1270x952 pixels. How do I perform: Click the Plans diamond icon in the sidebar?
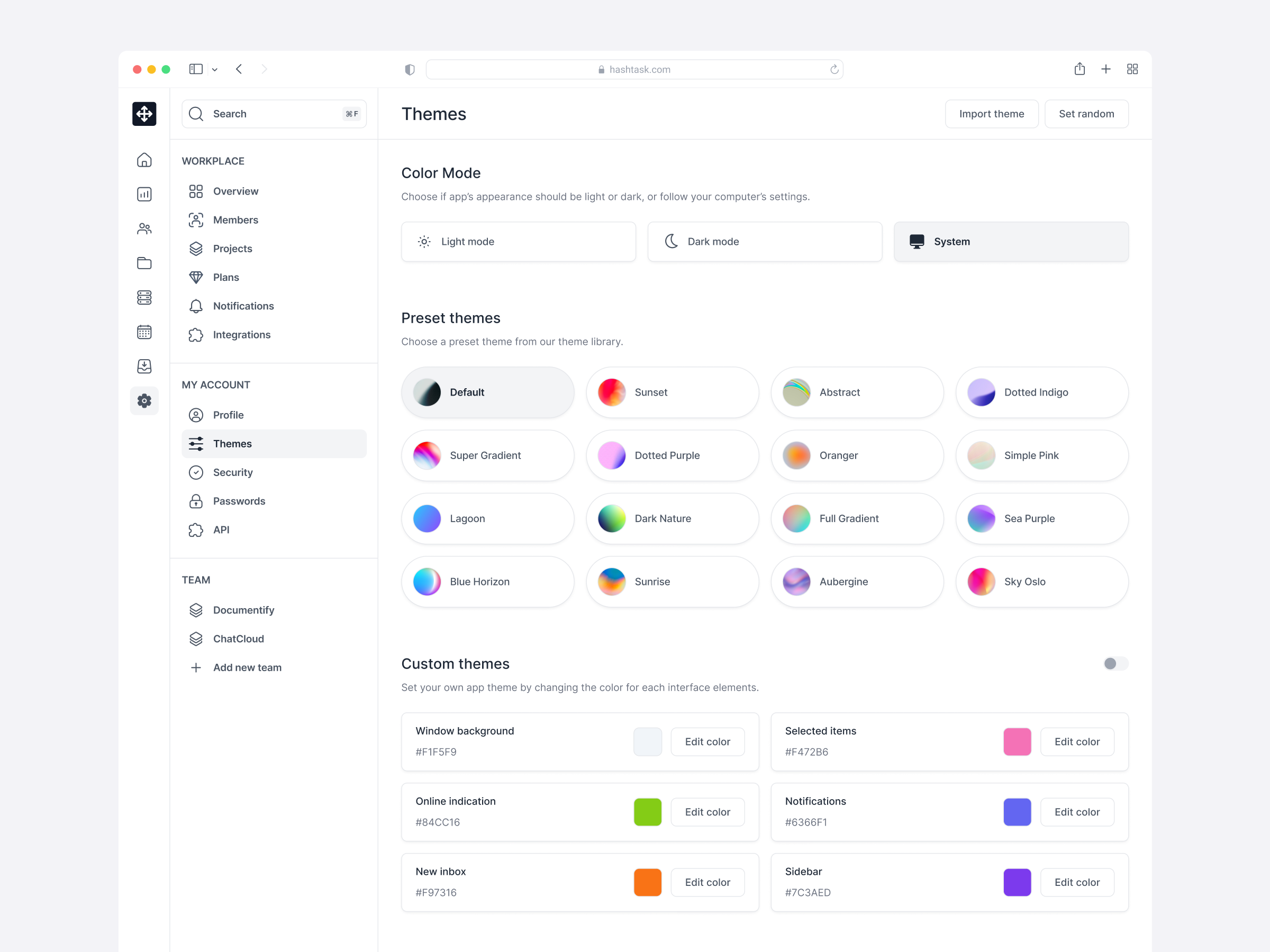[x=196, y=277]
